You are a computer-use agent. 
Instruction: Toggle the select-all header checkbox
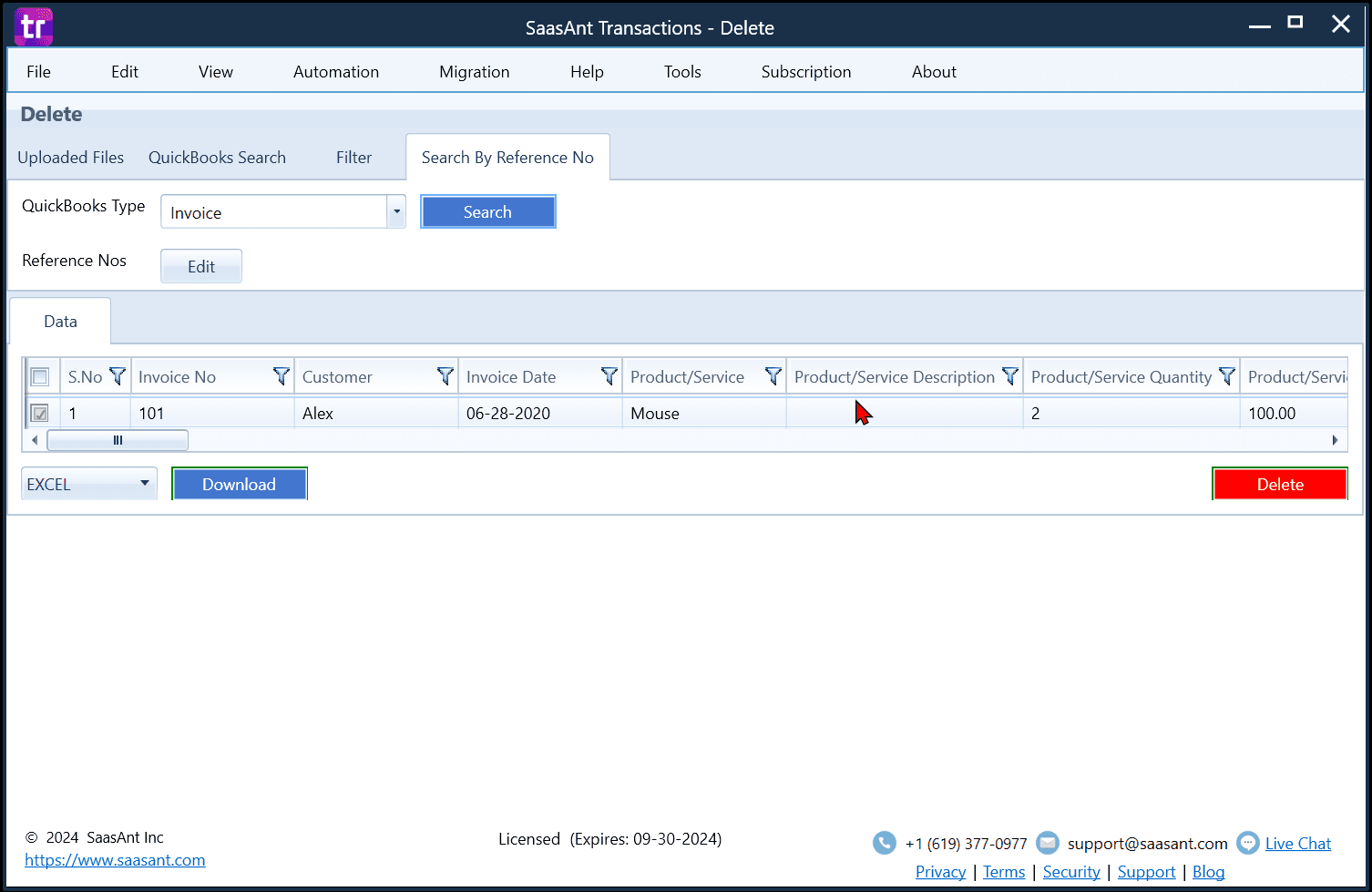[40, 376]
